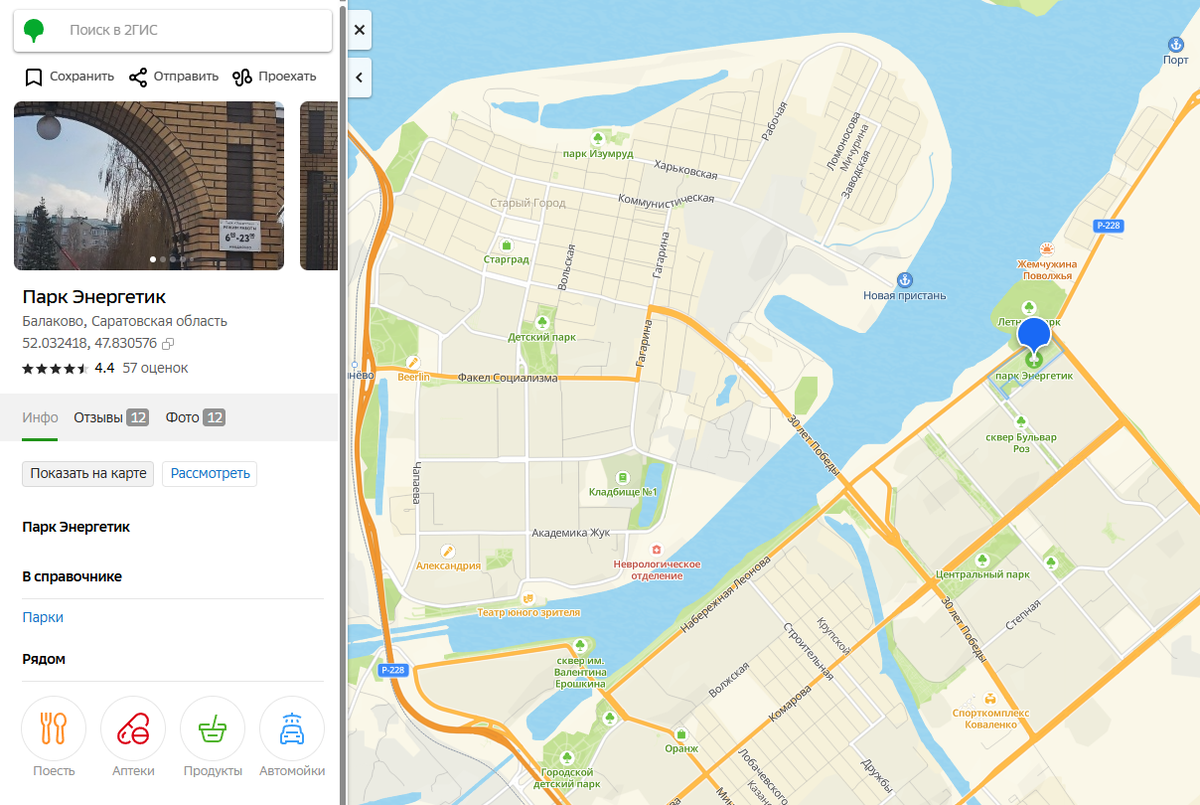Screen dimensions: 1200x805
Task: Select the Театр юного зрителя marker
Action: [x=529, y=598]
